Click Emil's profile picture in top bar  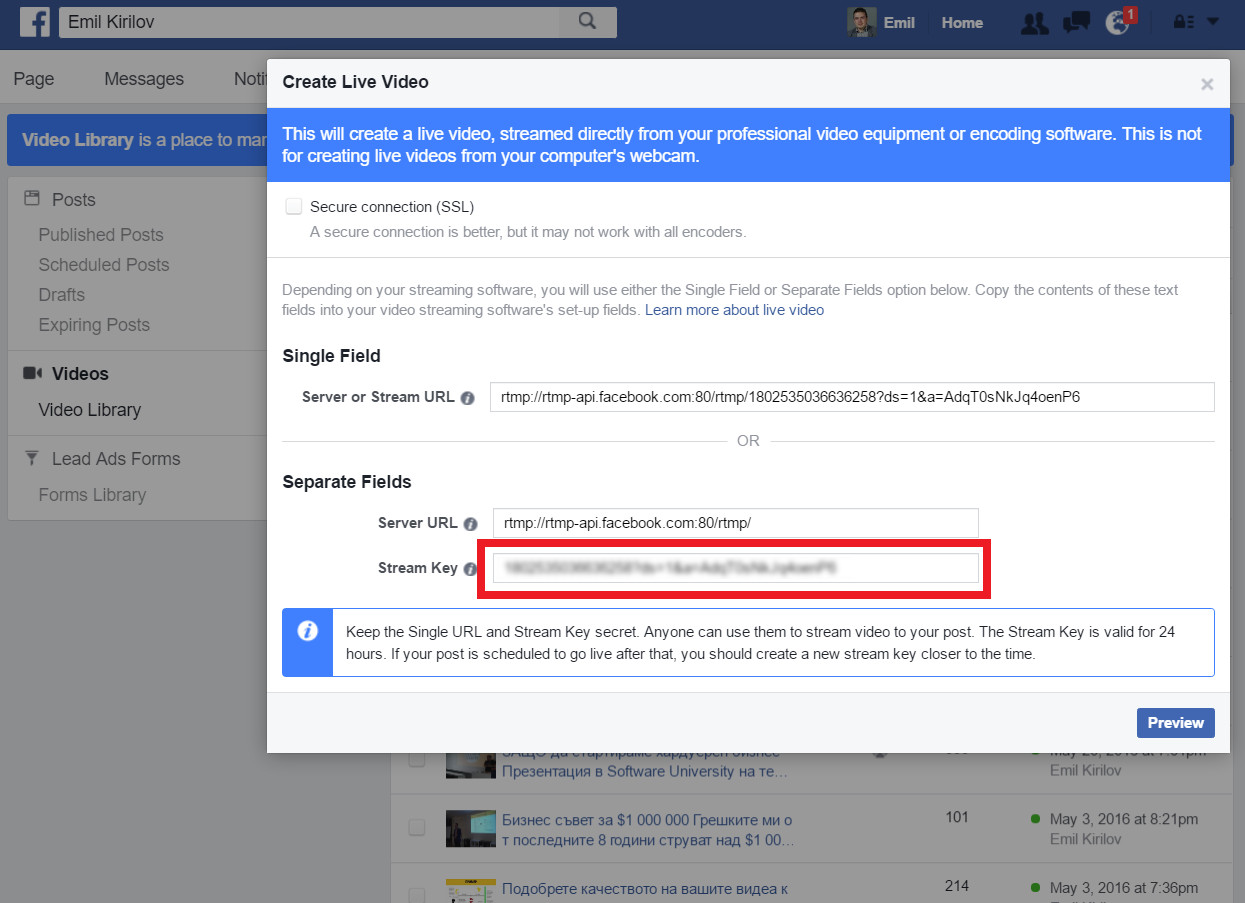click(862, 22)
